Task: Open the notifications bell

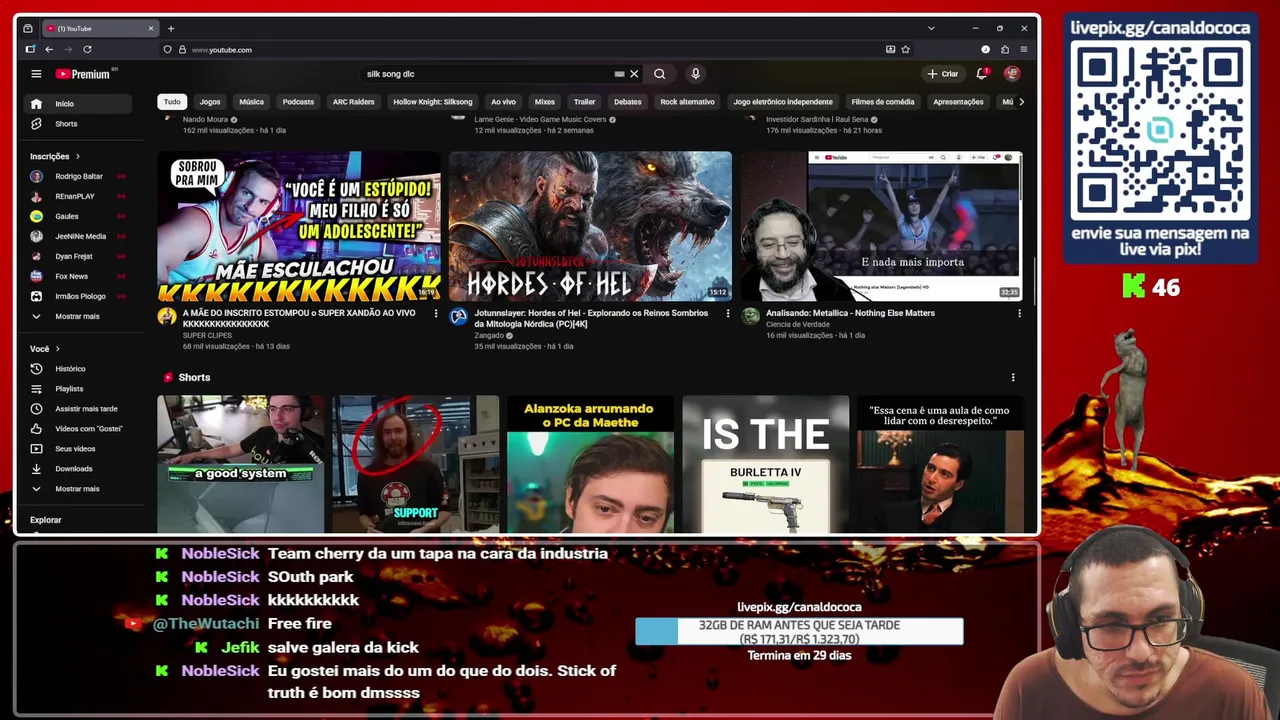Action: coord(982,74)
